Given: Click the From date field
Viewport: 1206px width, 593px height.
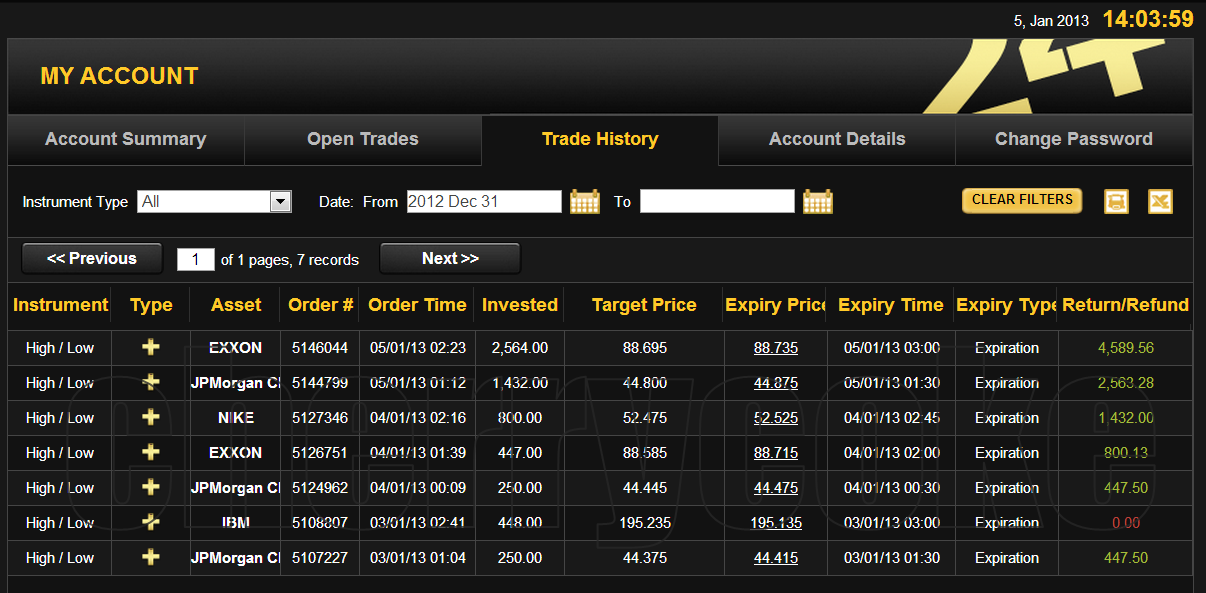Looking at the screenshot, I should pyautogui.click(x=484, y=201).
